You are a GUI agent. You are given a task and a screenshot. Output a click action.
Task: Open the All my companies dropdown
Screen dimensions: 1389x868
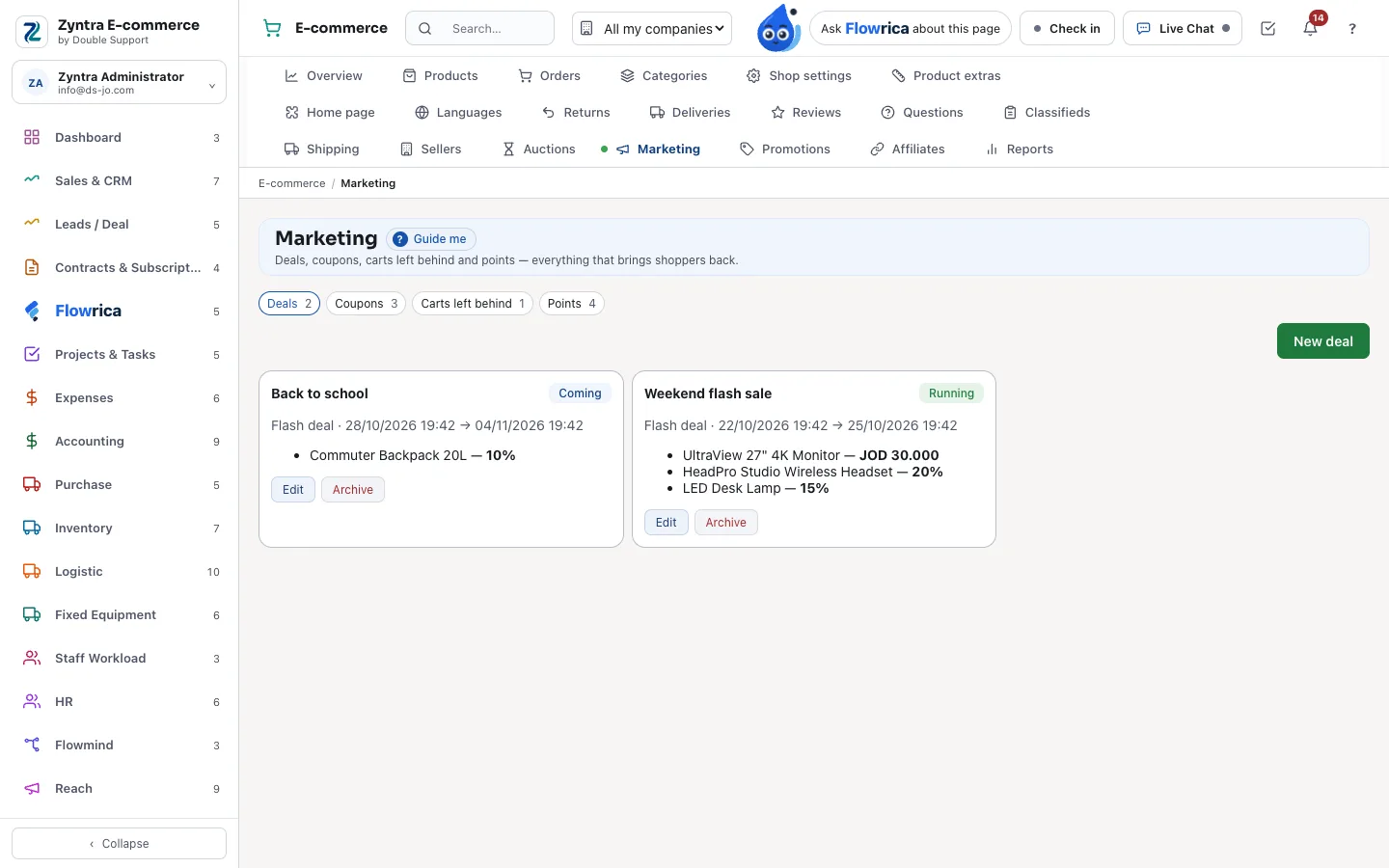click(x=652, y=28)
